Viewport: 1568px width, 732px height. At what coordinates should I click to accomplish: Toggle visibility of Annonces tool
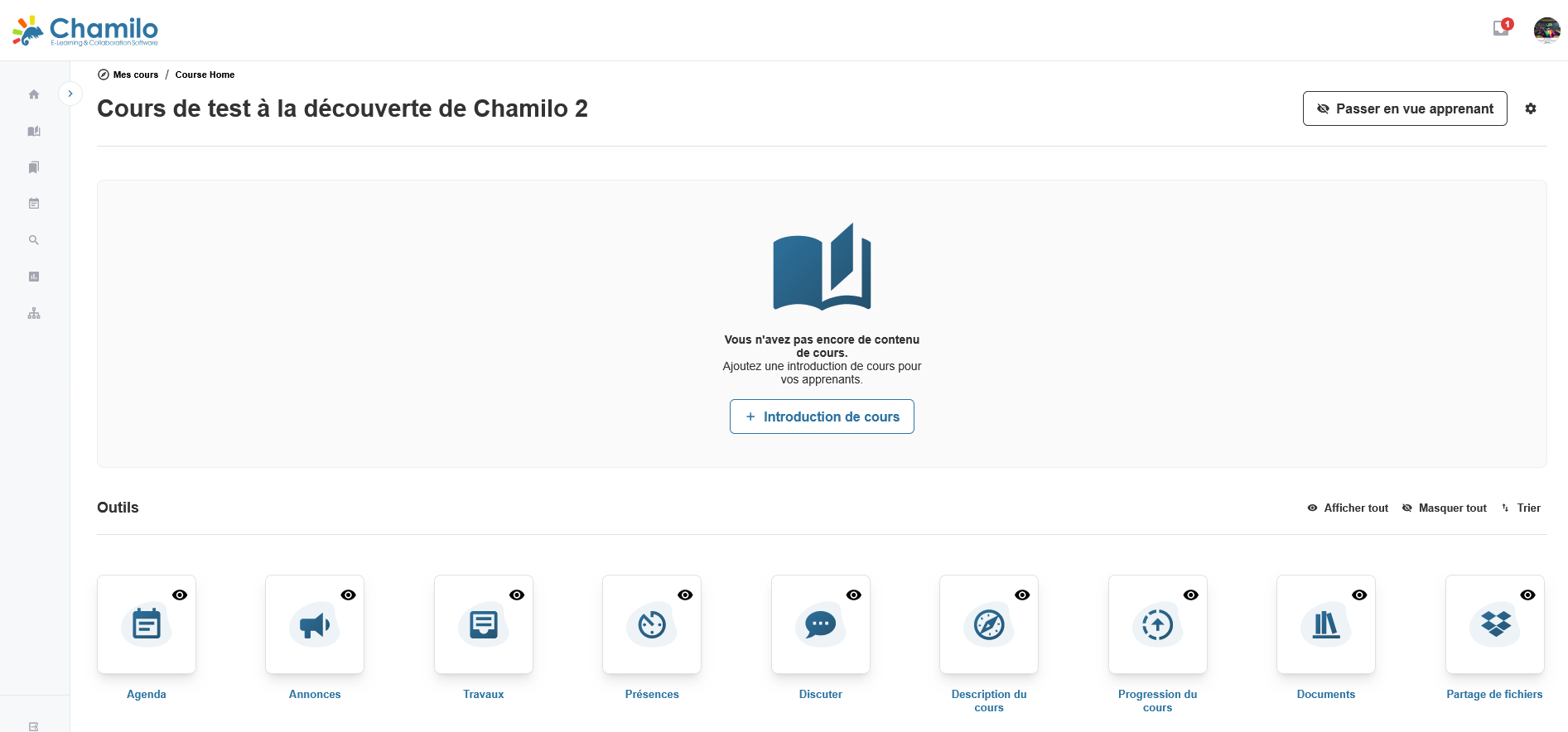coord(349,595)
